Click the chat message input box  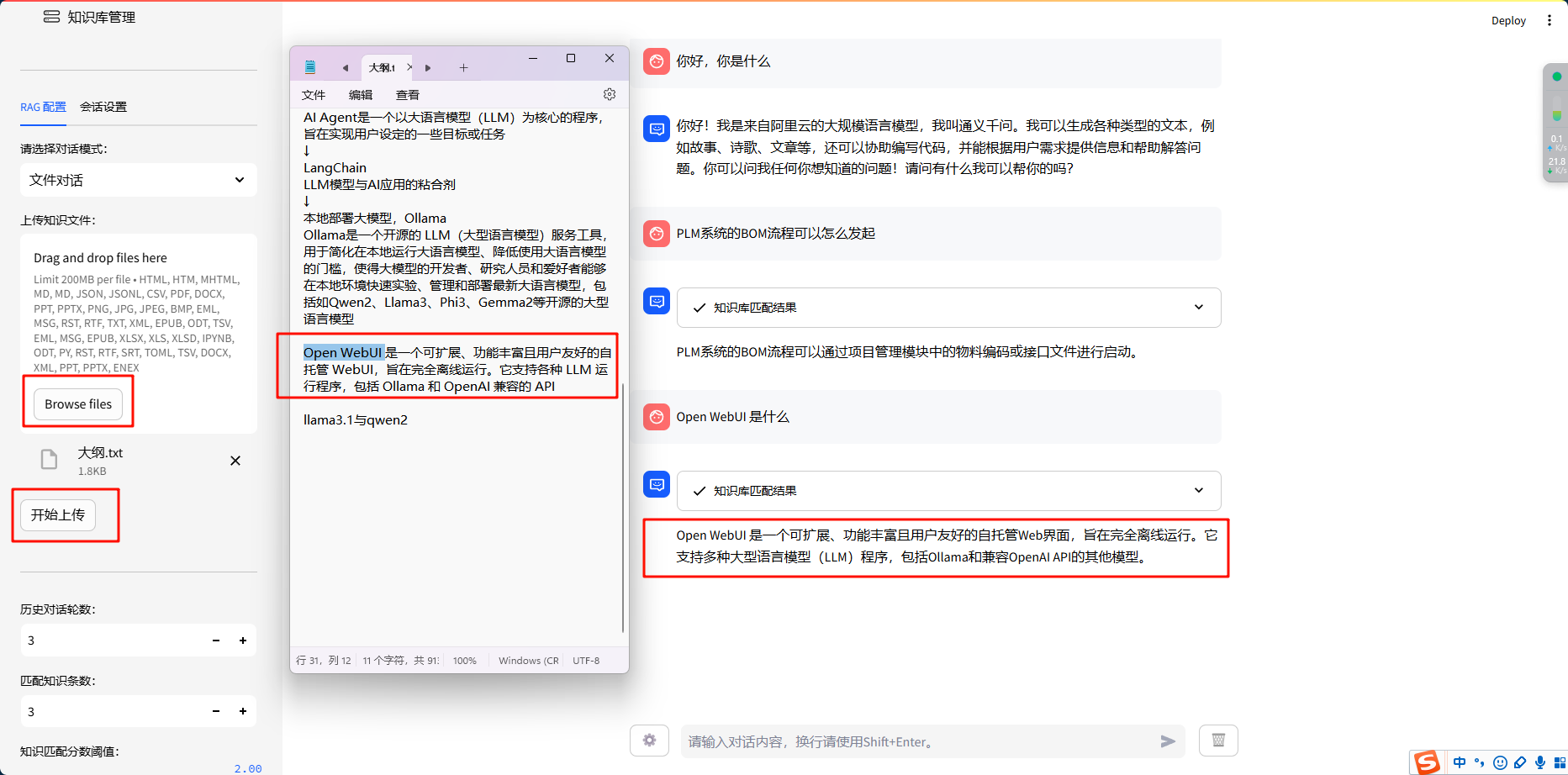pos(916,741)
